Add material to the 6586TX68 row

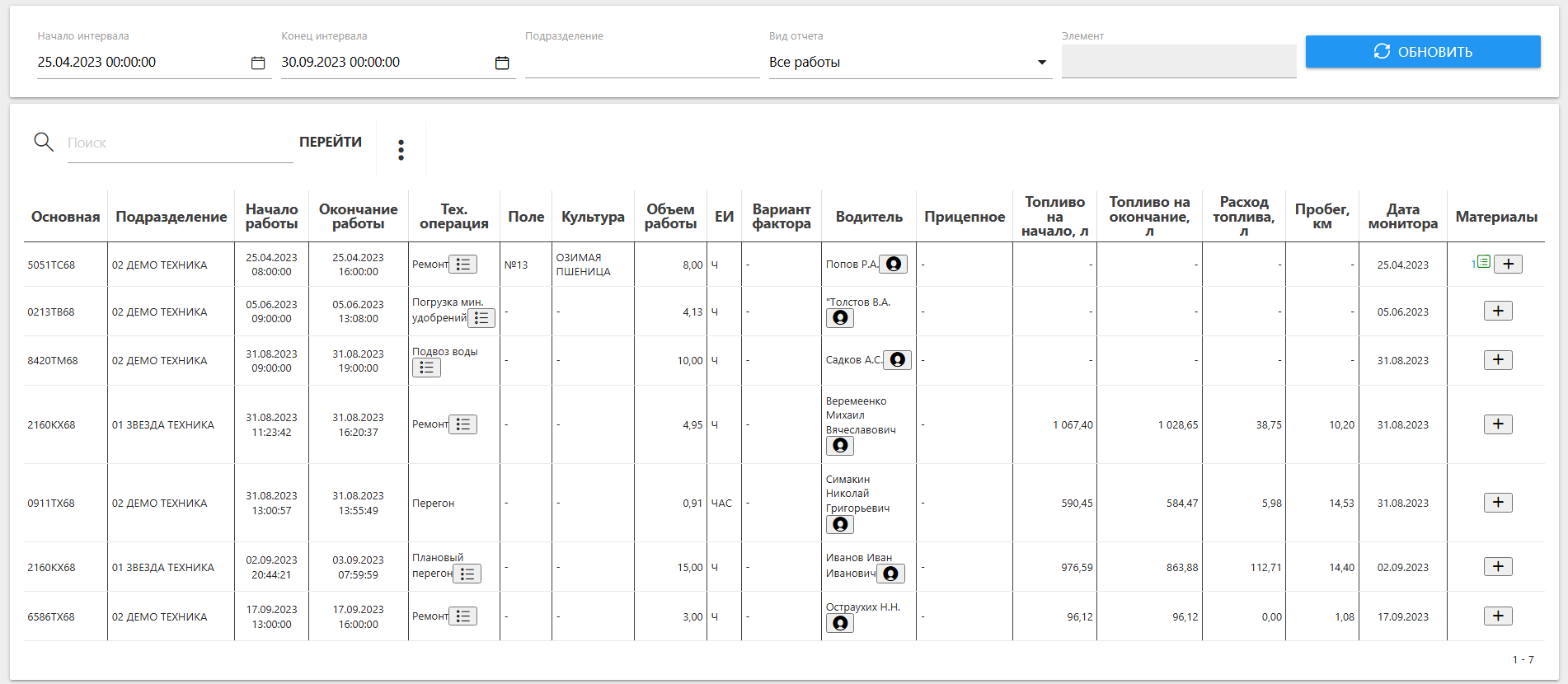point(1498,616)
